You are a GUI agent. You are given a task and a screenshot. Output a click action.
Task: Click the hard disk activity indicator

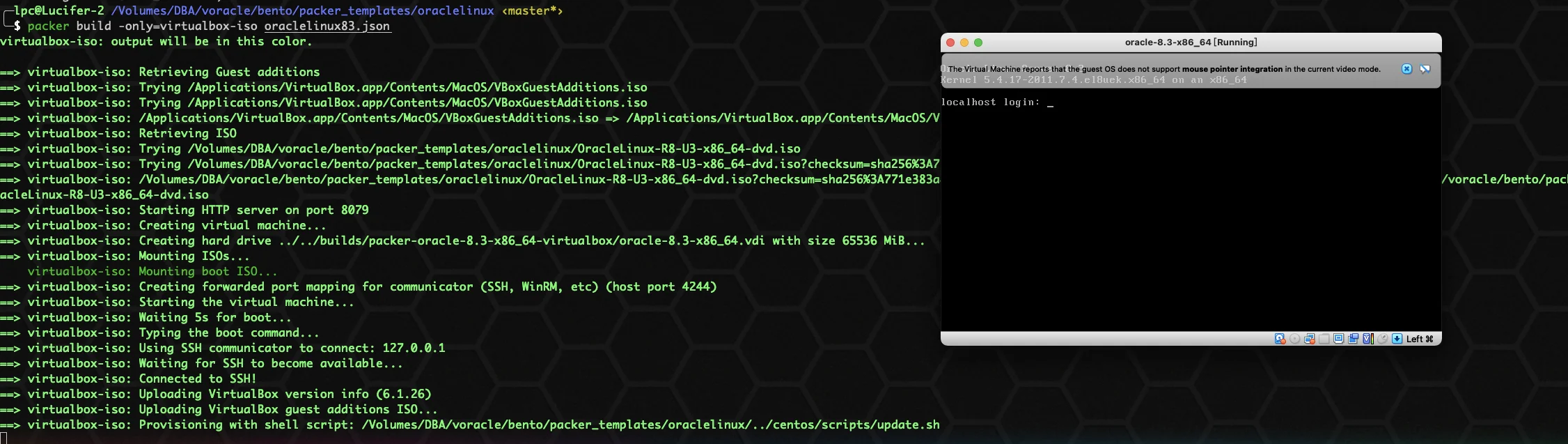tap(1280, 339)
